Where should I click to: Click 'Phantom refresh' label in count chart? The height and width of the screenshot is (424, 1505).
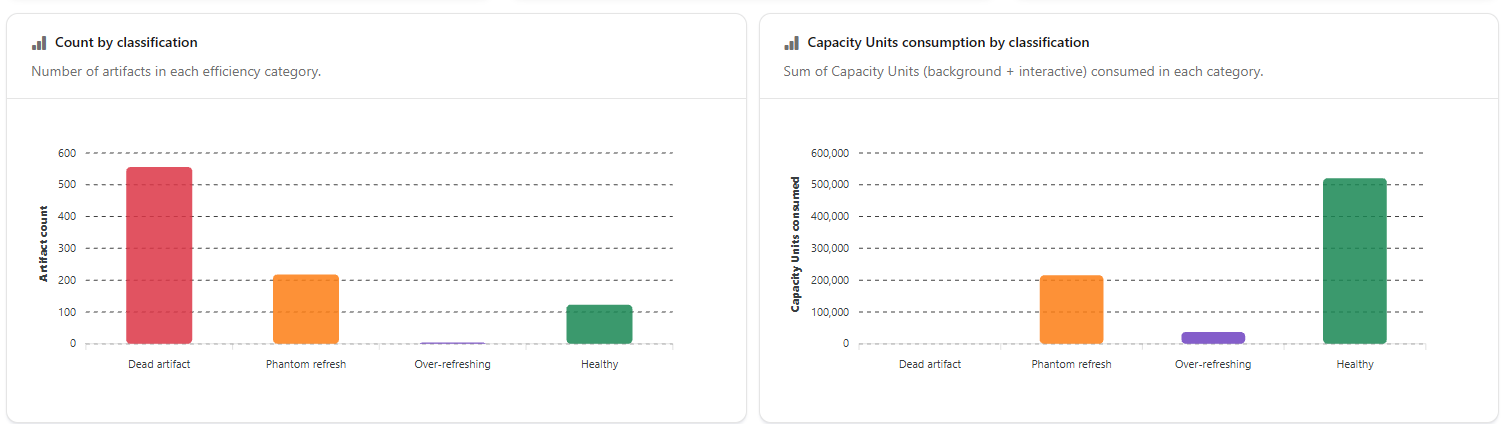coord(306,364)
